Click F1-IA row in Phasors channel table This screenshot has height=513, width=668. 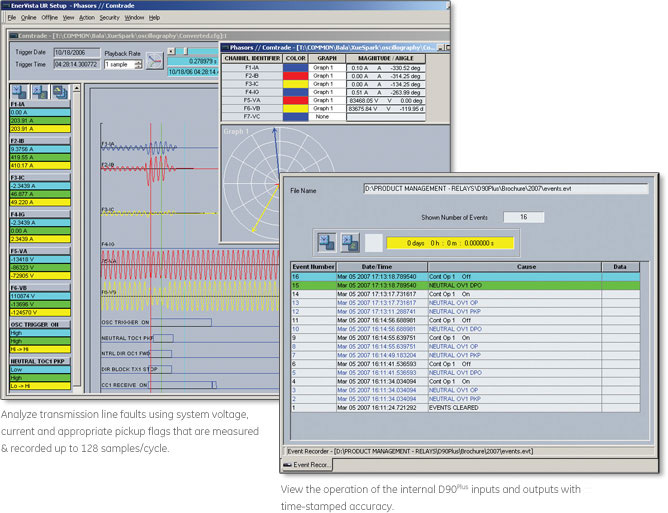[x=324, y=67]
